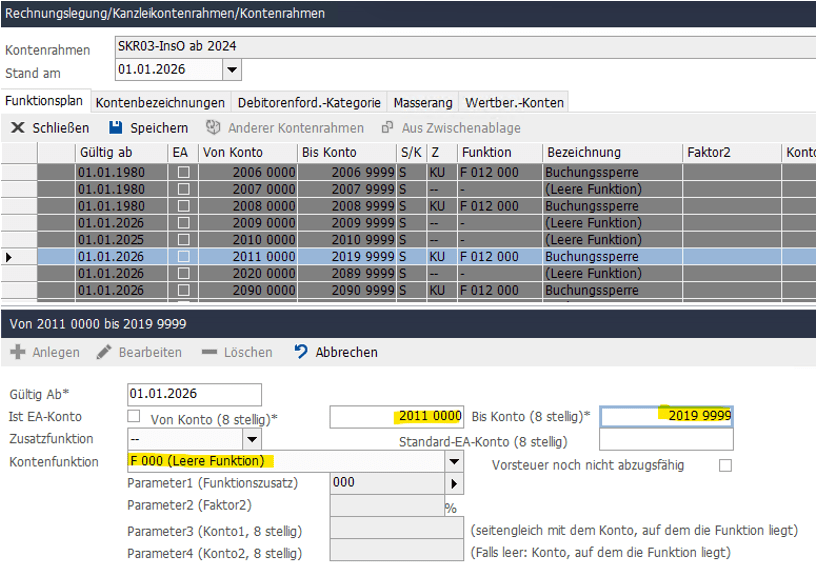This screenshot has height=572, width=818.
Task: Click the Schließen X icon
Action: (17, 128)
